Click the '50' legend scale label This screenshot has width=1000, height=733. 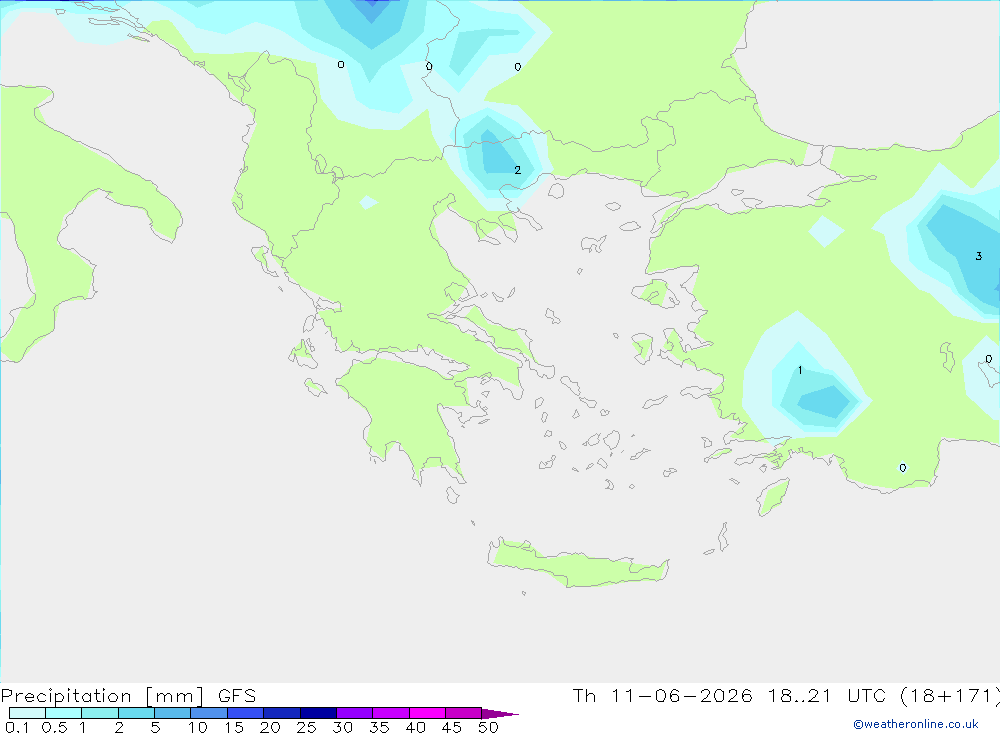[488, 727]
